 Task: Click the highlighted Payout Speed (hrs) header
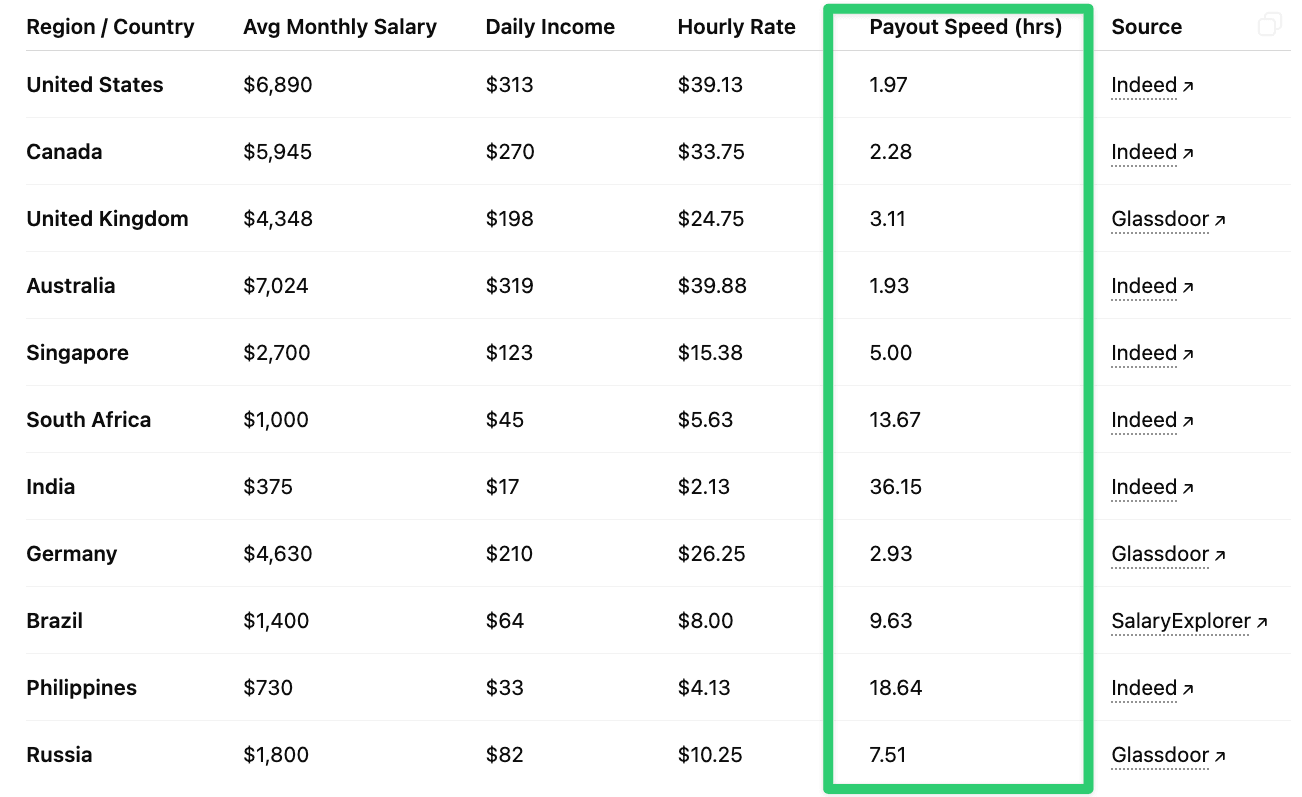pos(965,27)
